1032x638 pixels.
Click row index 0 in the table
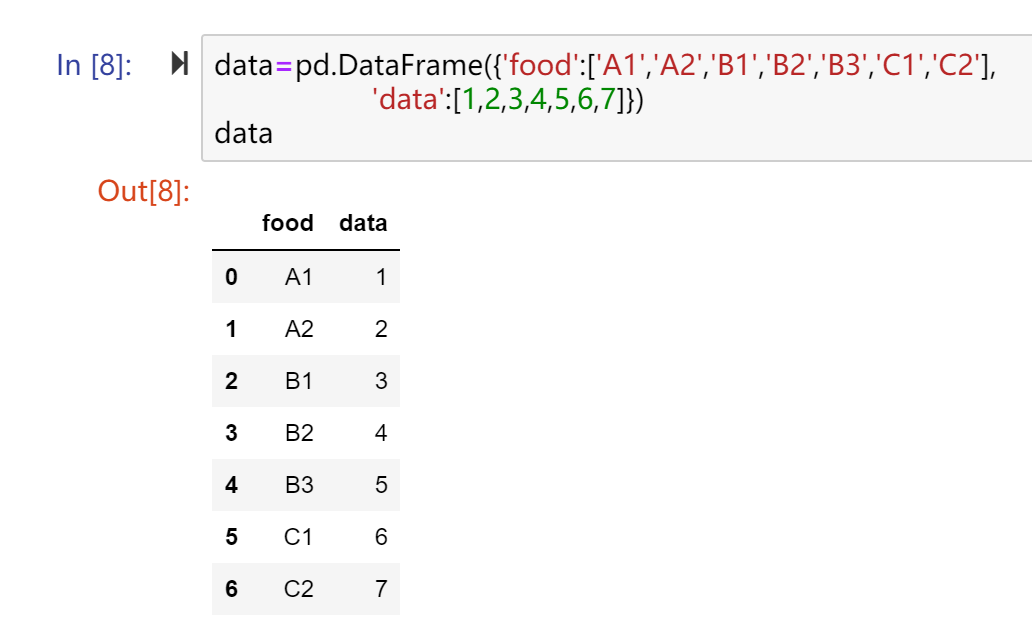(231, 277)
